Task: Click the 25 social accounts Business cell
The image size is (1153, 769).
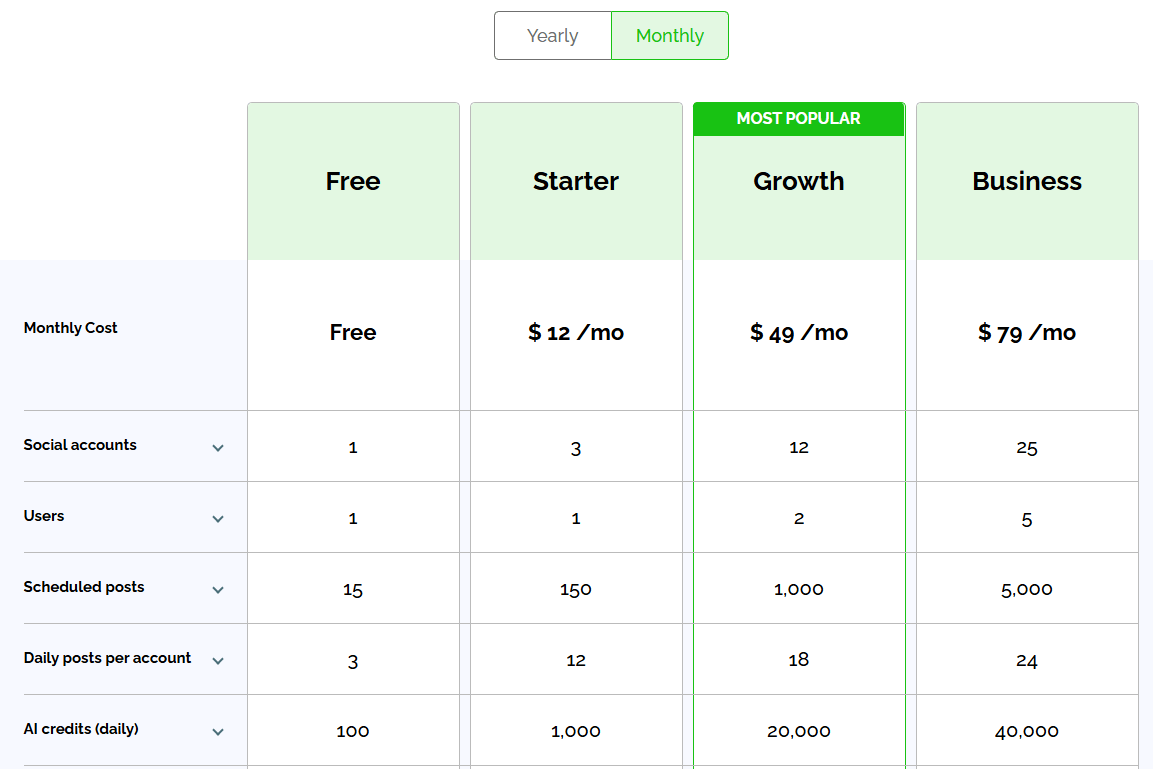Action: (1027, 448)
